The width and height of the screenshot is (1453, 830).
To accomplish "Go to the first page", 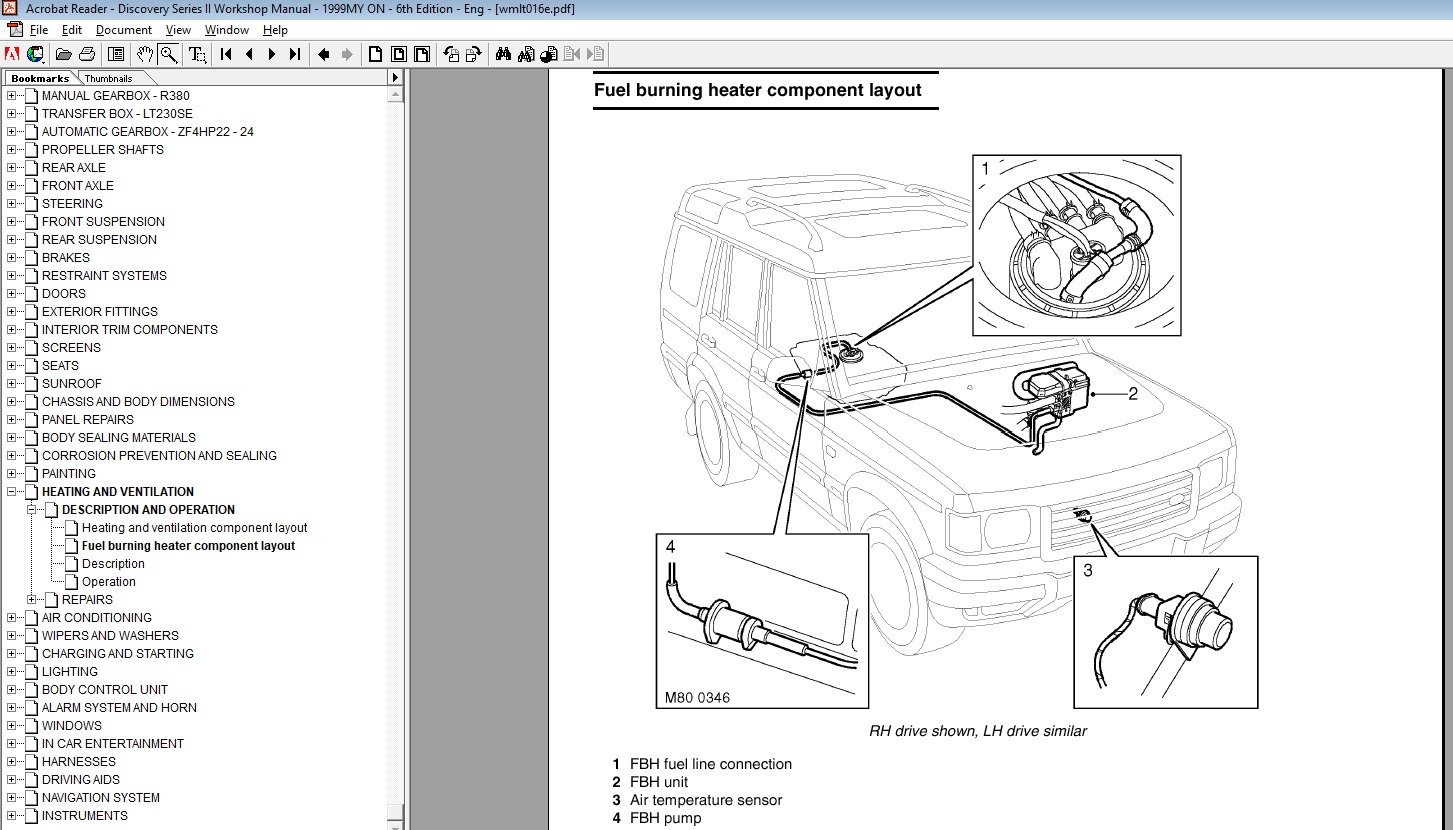I will tap(227, 54).
